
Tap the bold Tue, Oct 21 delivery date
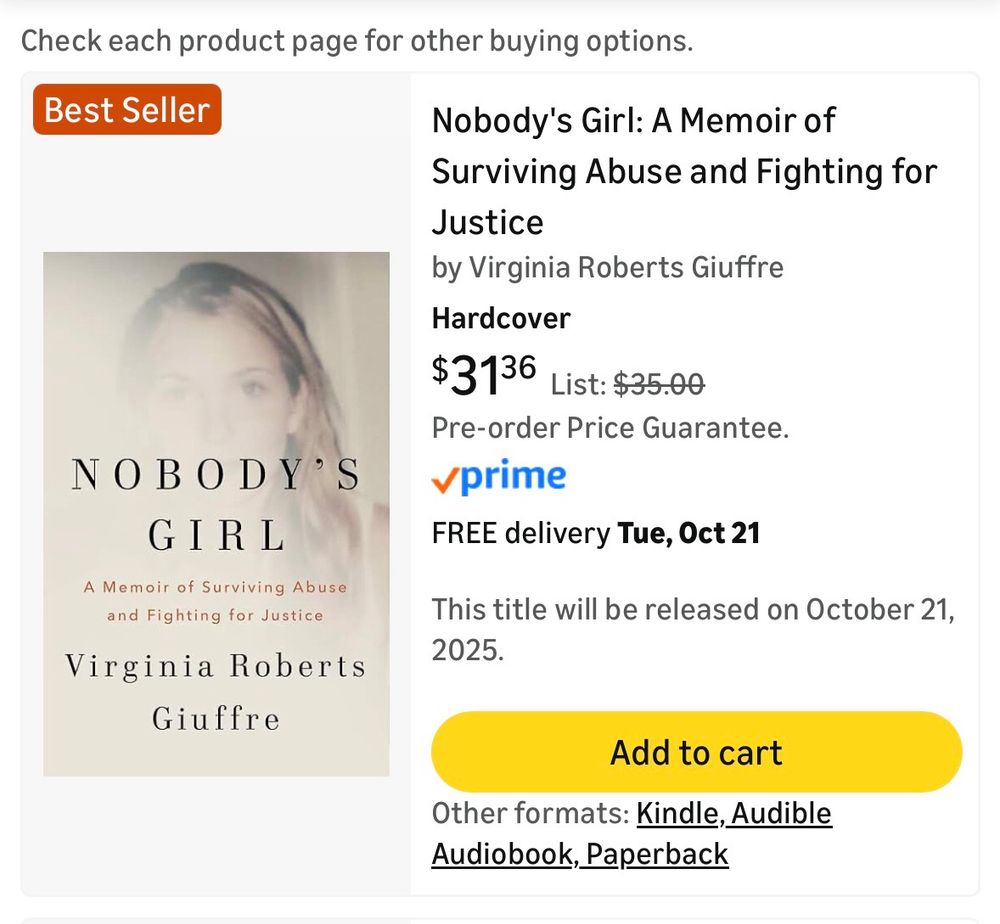(x=689, y=533)
